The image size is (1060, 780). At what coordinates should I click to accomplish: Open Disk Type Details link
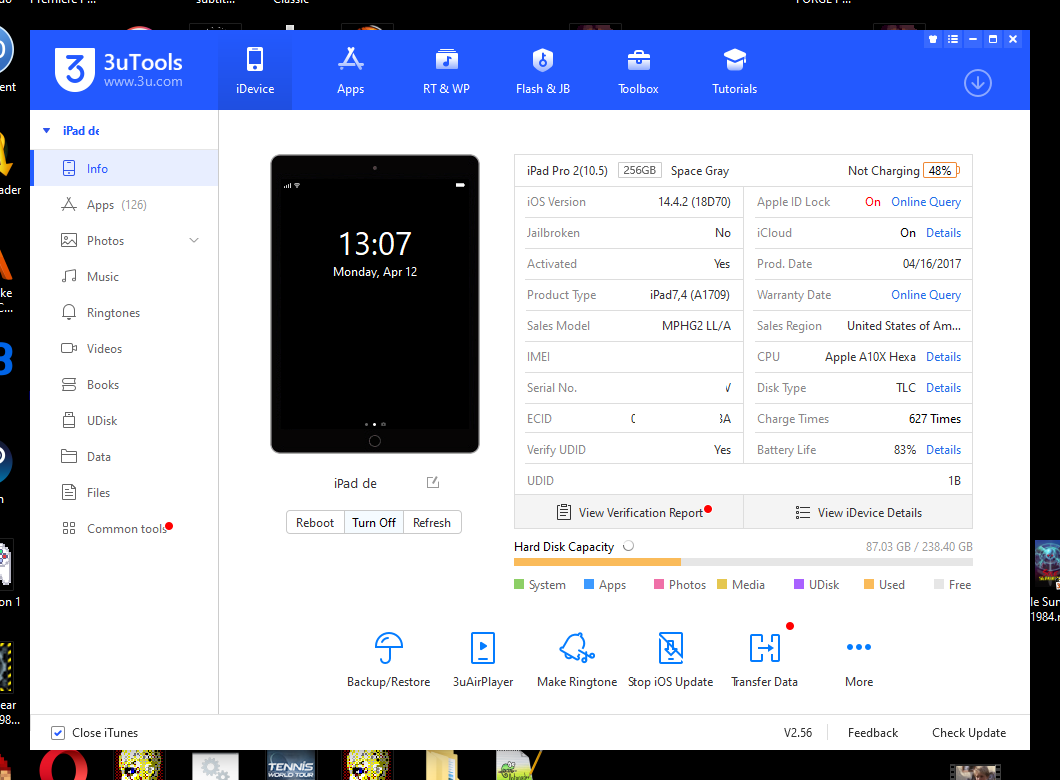click(x=943, y=388)
